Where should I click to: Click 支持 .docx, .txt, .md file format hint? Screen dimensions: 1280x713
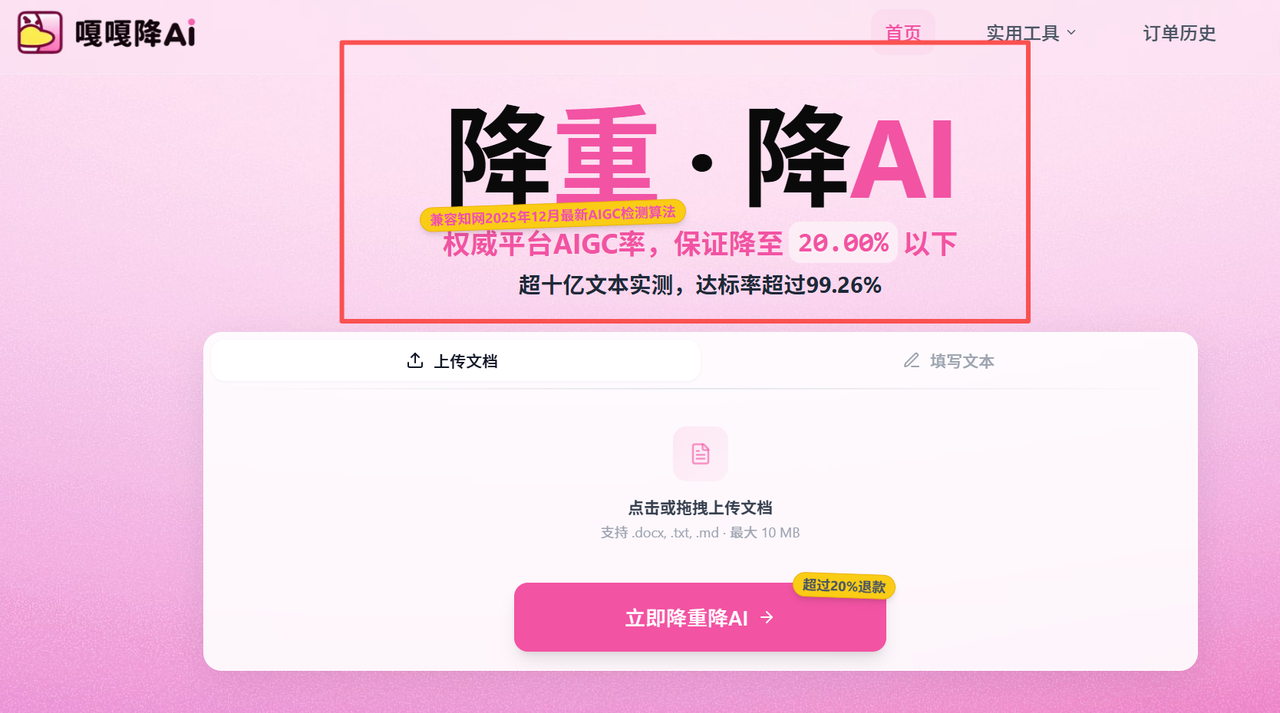pos(700,533)
